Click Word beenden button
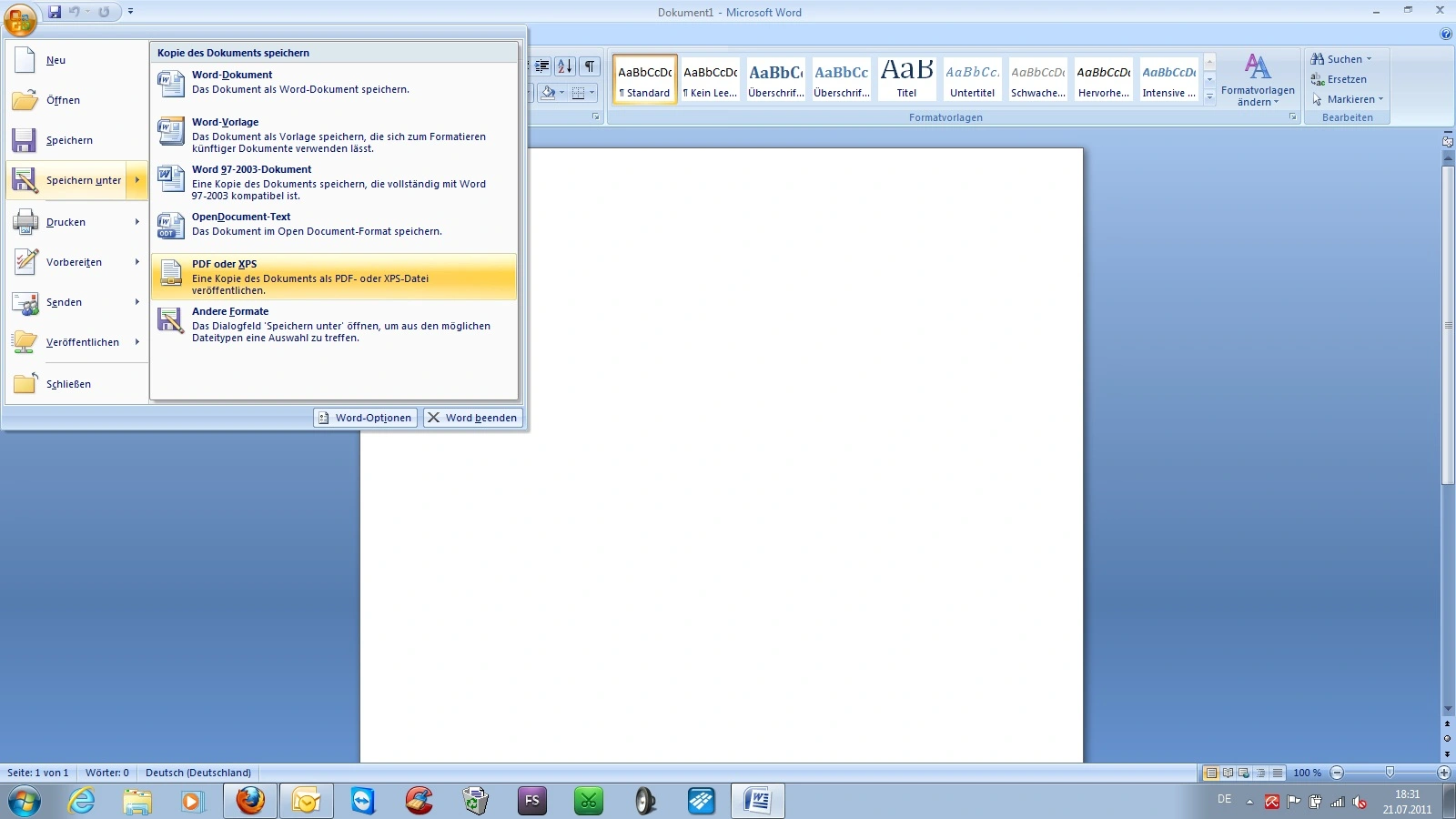The height and width of the screenshot is (819, 1456). point(472,418)
